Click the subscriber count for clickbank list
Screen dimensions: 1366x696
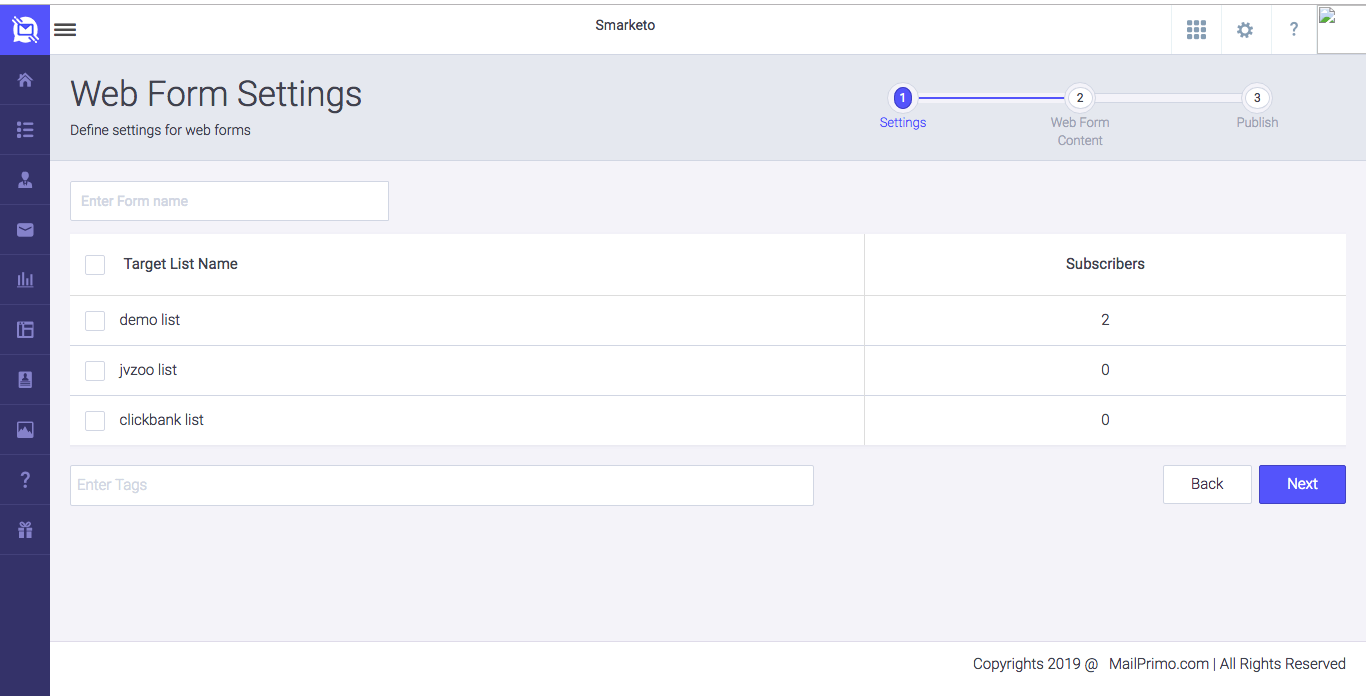tap(1105, 420)
